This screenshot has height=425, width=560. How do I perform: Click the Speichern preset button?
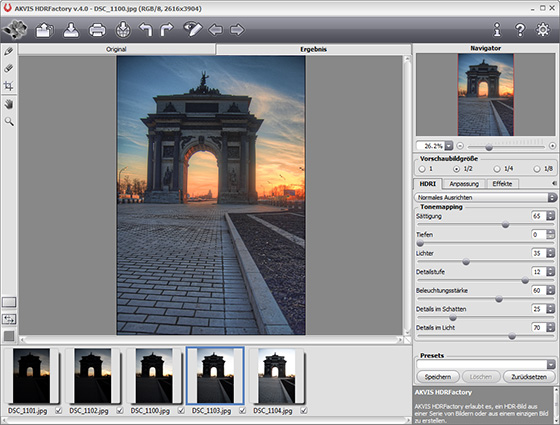(438, 377)
